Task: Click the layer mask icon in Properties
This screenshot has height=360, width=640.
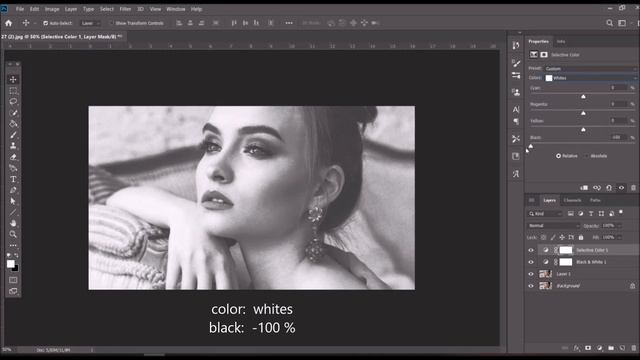Action: pos(544,54)
